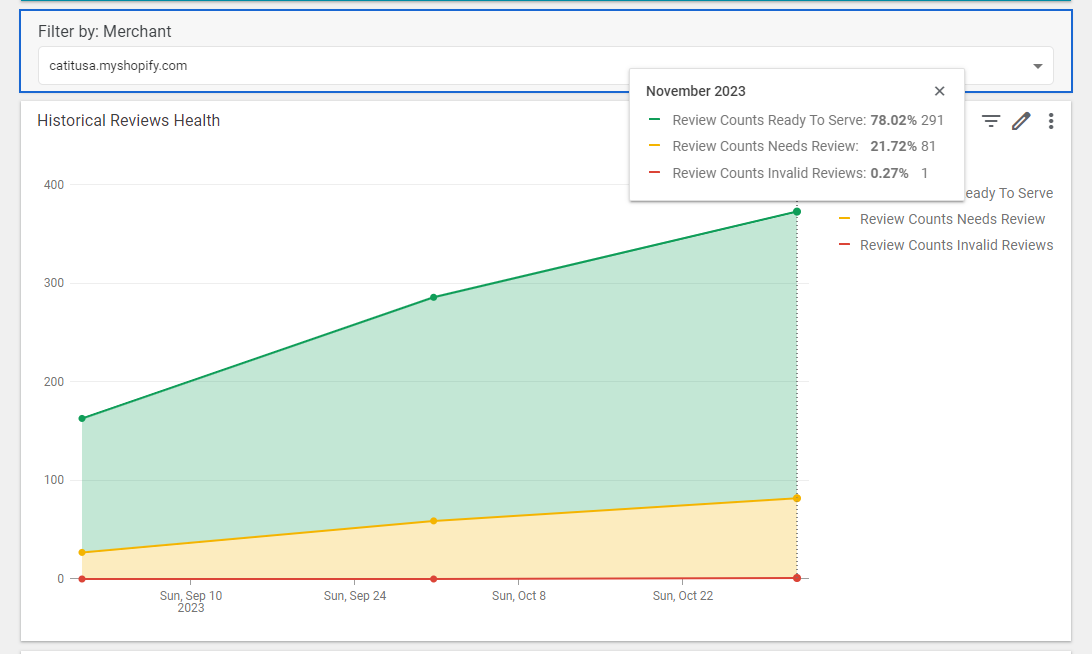This screenshot has width=1092, height=654.
Task: Open the three-dot more options menu
Action: click(x=1051, y=121)
